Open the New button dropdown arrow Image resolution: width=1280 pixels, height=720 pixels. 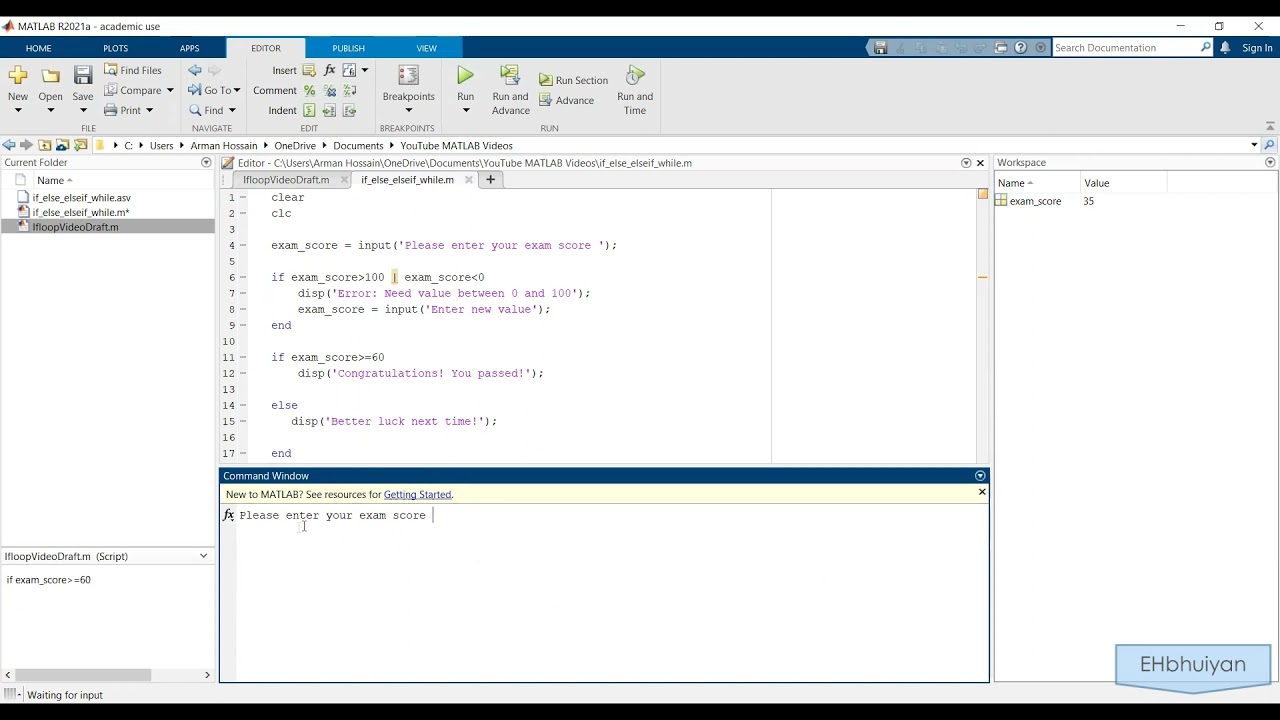click(18, 110)
